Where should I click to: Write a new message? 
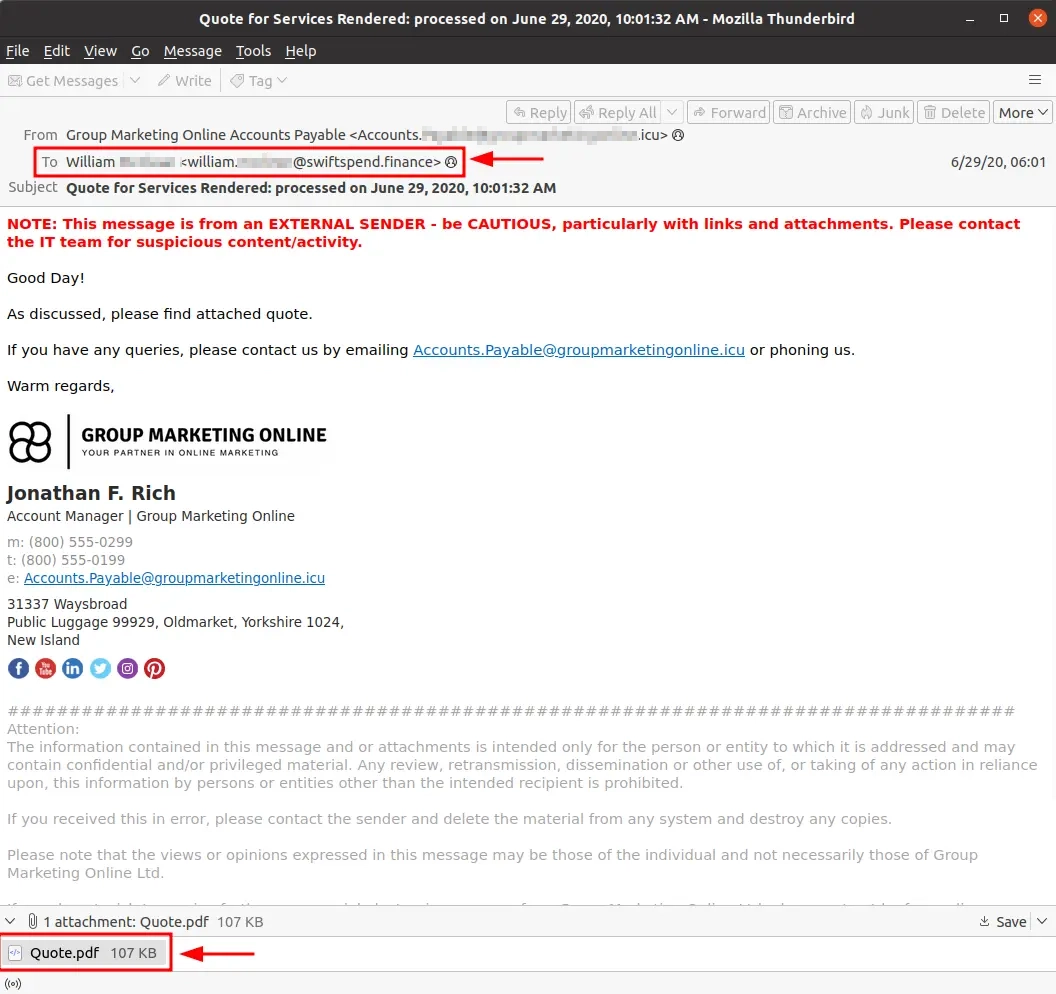pos(185,81)
